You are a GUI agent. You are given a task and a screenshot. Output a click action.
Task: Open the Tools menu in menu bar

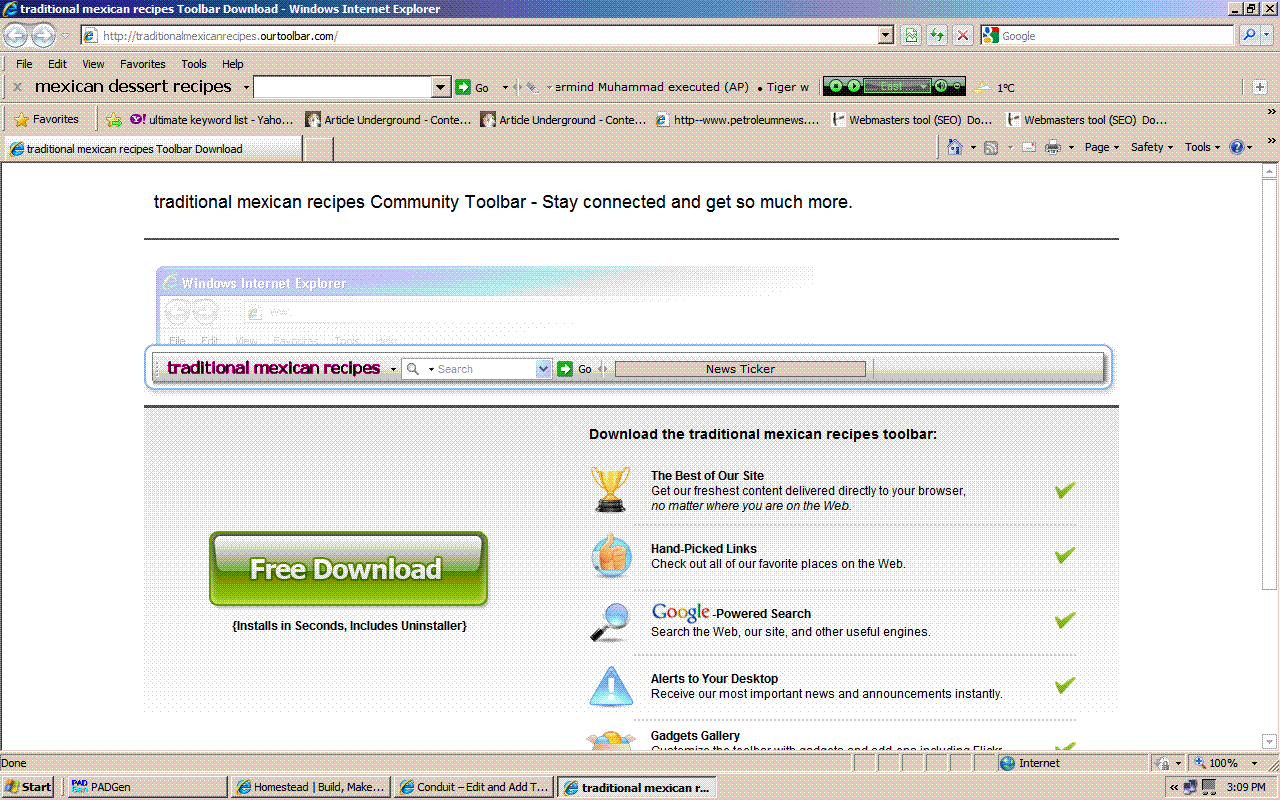194,64
